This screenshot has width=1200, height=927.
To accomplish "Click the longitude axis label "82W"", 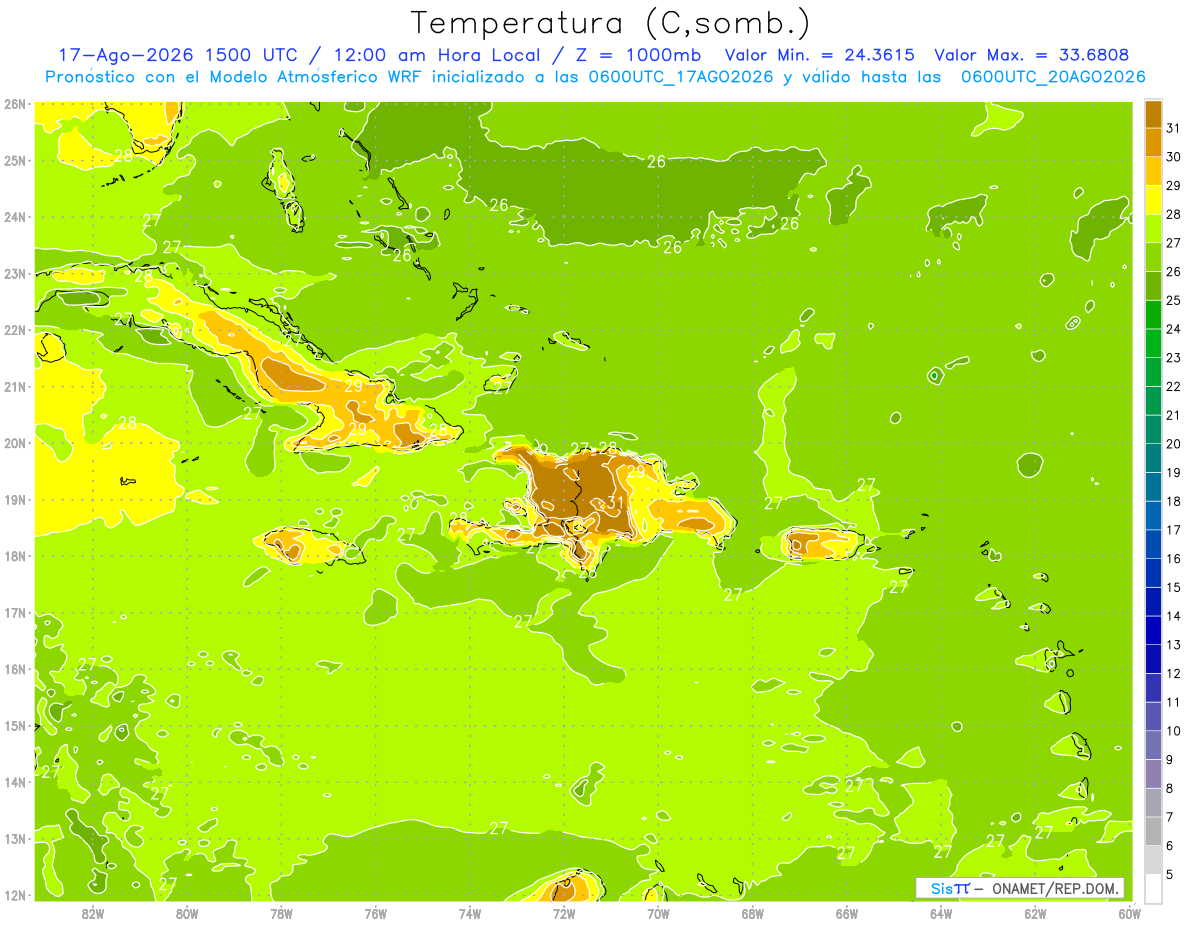I will tap(93, 913).
